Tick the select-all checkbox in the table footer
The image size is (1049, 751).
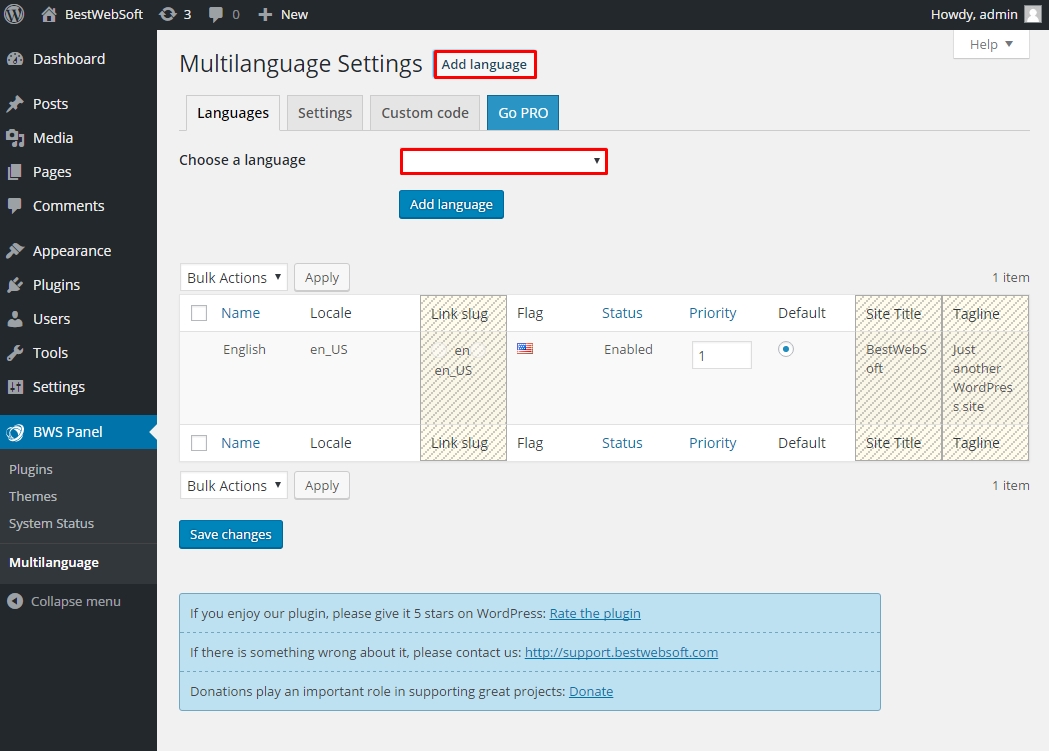point(199,443)
